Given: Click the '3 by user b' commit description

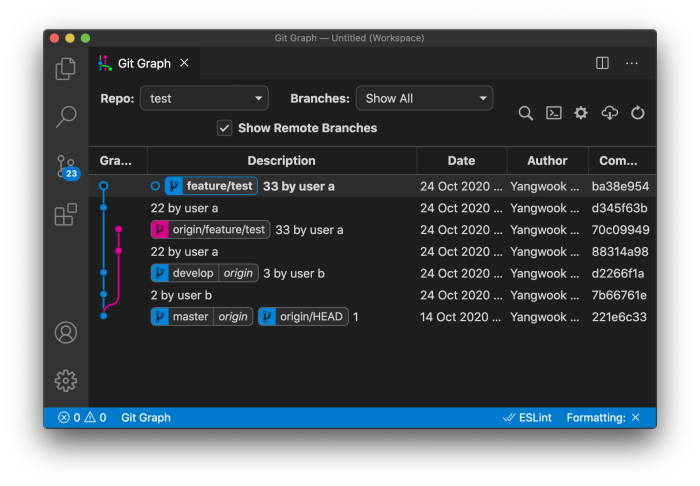Looking at the screenshot, I should coord(294,273).
